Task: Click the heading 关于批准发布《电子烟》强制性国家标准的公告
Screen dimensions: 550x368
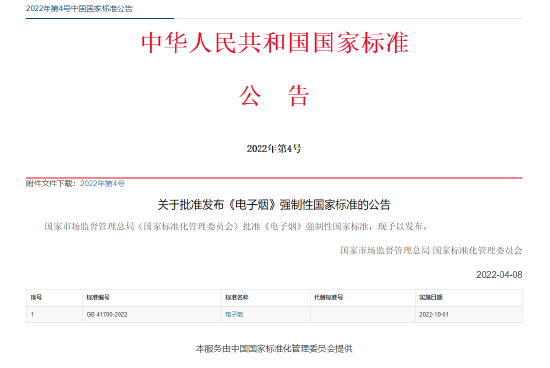Action: 274,205
